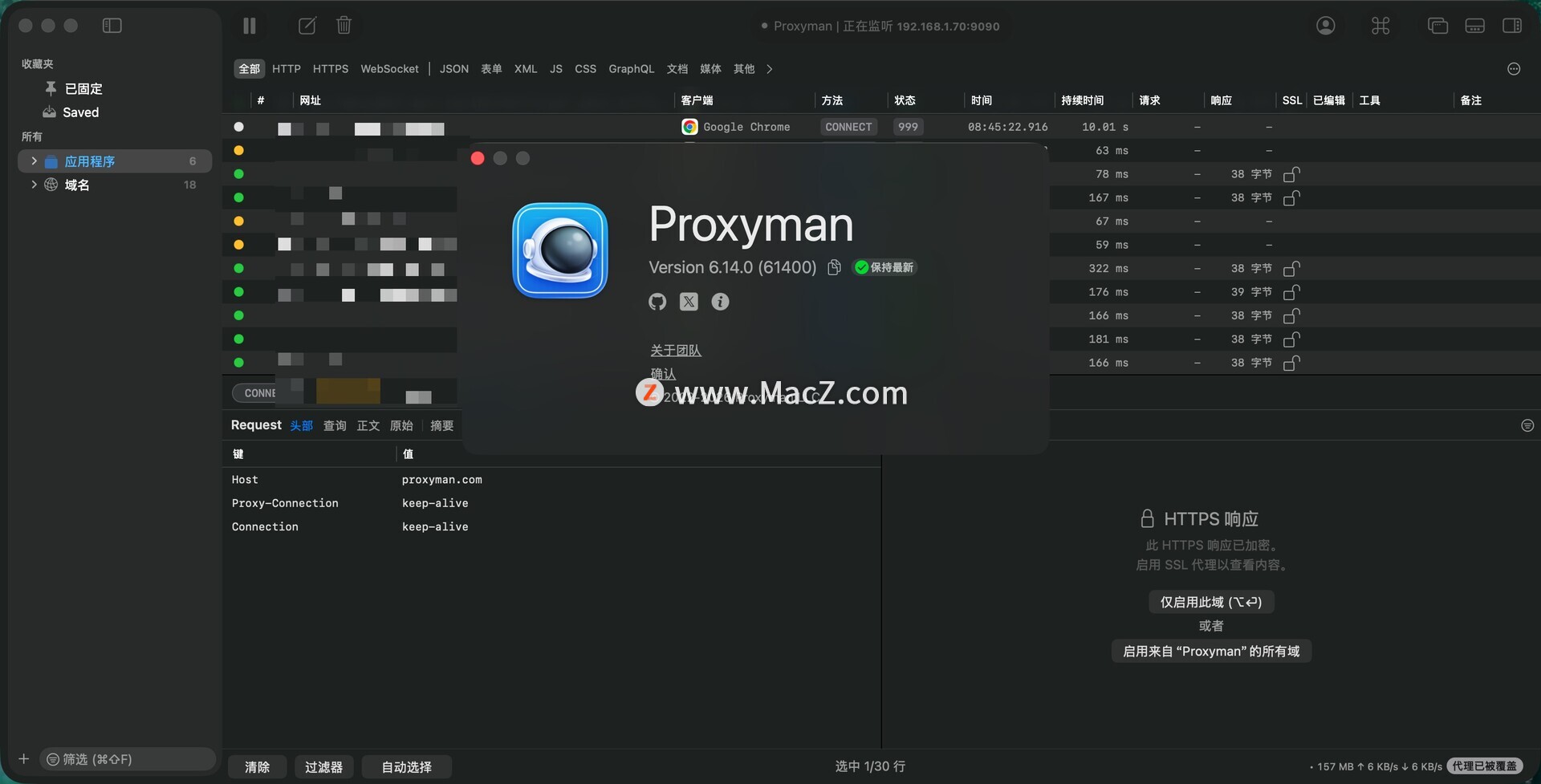This screenshot has width=1541, height=784.
Task: Click SSL unlock icon on 78 ms row
Action: (1291, 174)
